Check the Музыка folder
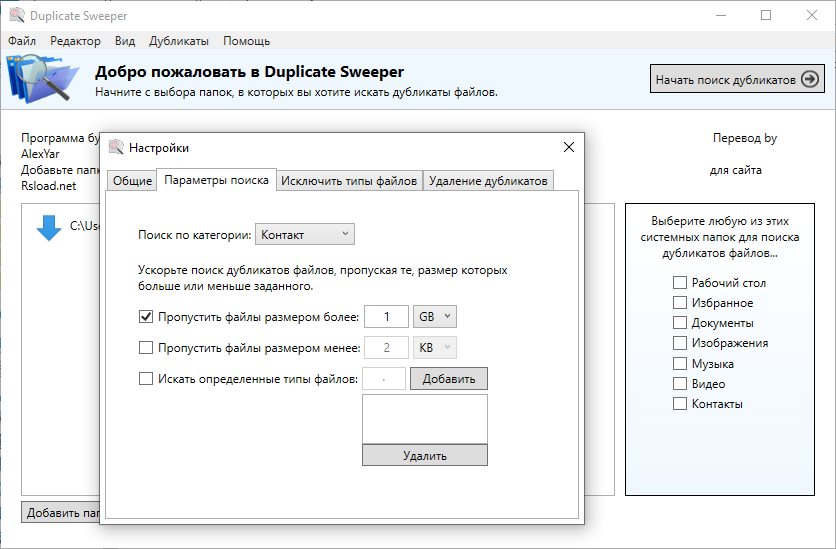Screen dimensions: 836x549 click(x=680, y=364)
